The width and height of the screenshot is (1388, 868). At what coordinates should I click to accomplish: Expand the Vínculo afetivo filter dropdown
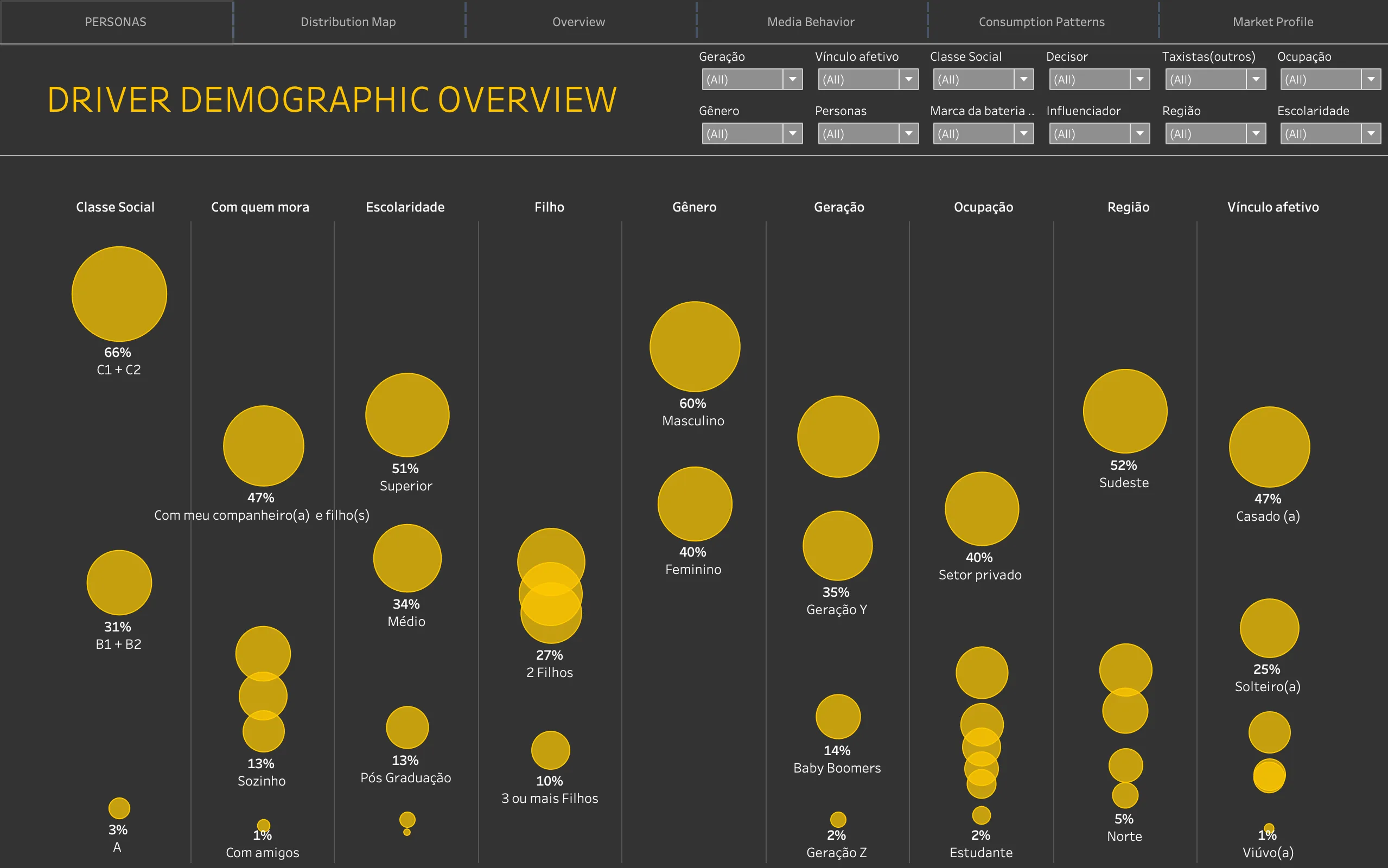click(x=908, y=79)
